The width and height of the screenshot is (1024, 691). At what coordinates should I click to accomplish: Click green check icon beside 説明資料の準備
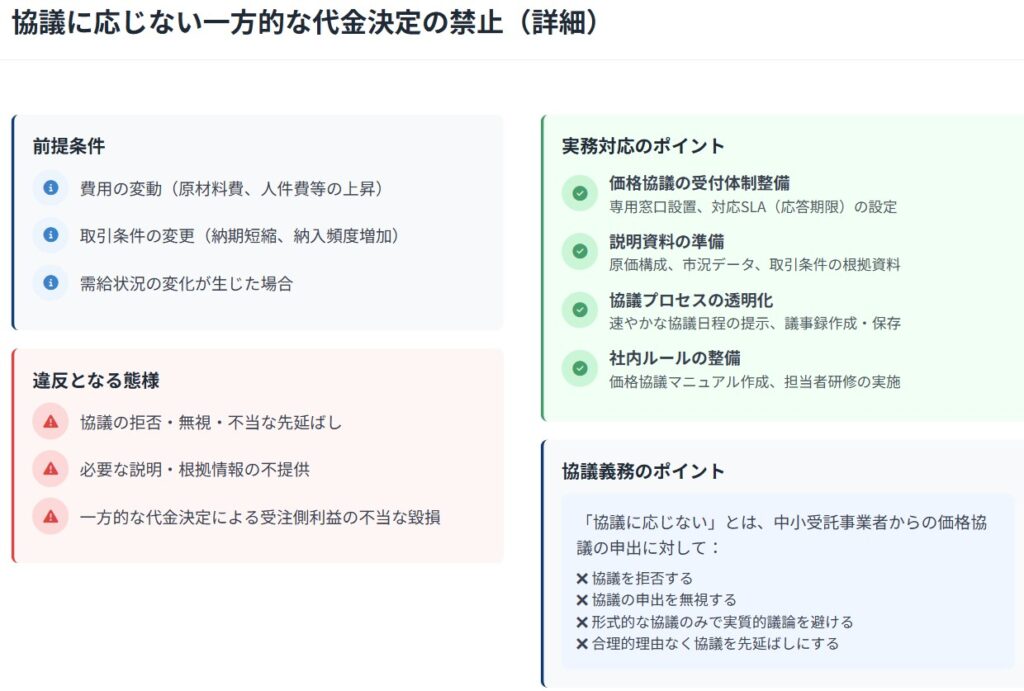coord(579,252)
